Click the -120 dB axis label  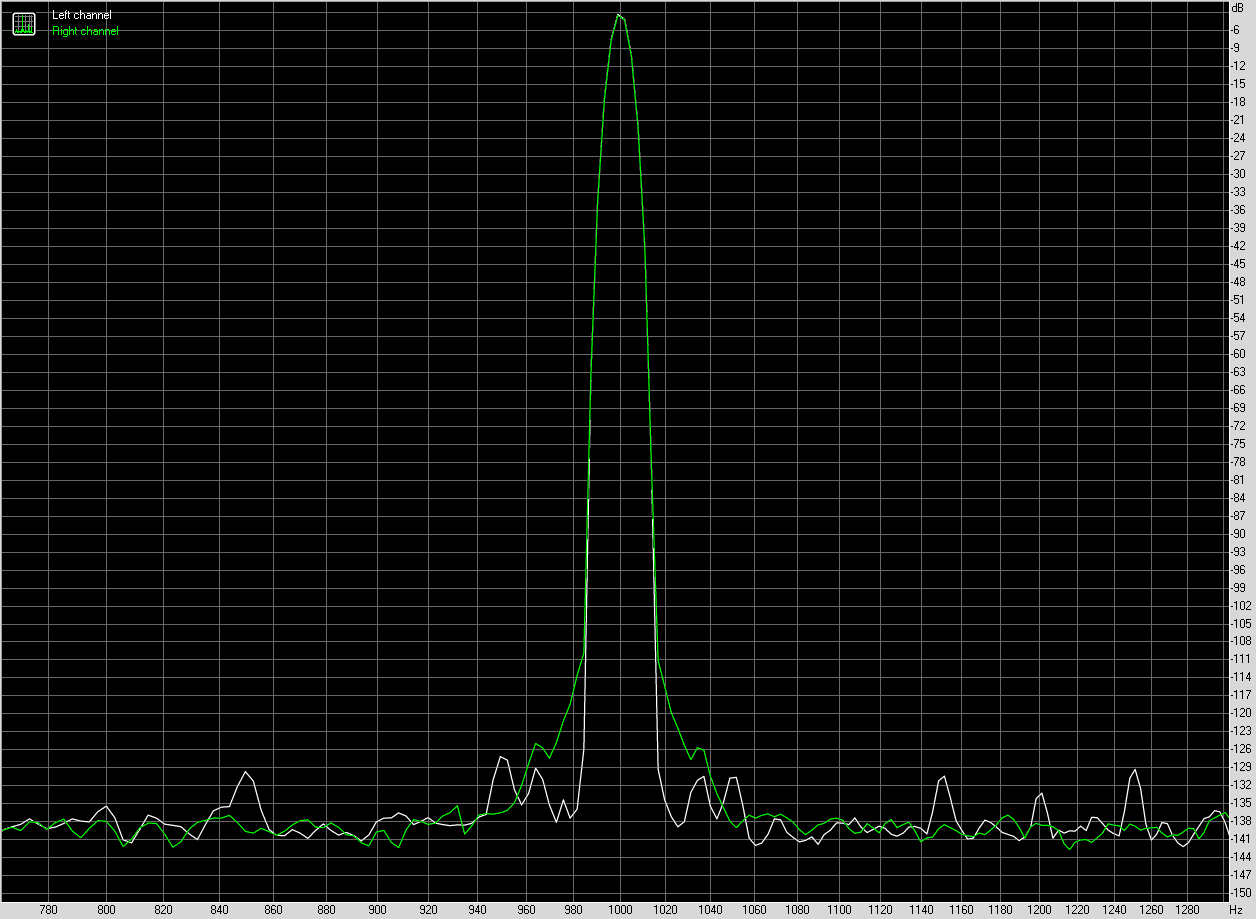pos(1241,712)
